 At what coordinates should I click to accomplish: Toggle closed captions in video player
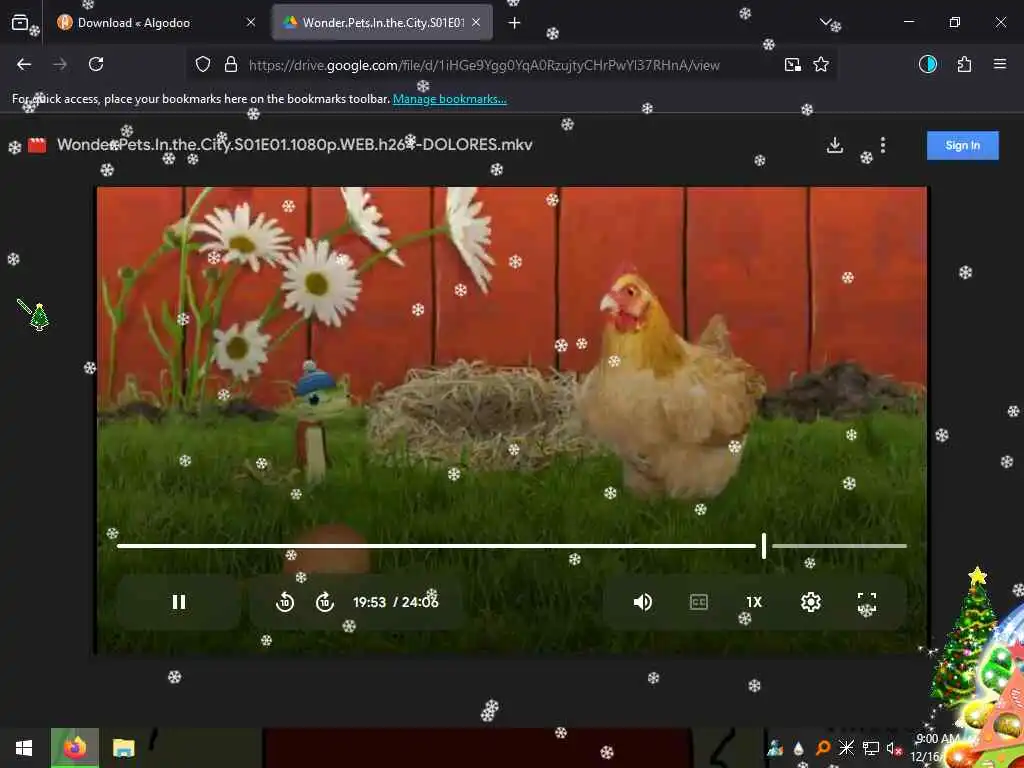coord(698,602)
